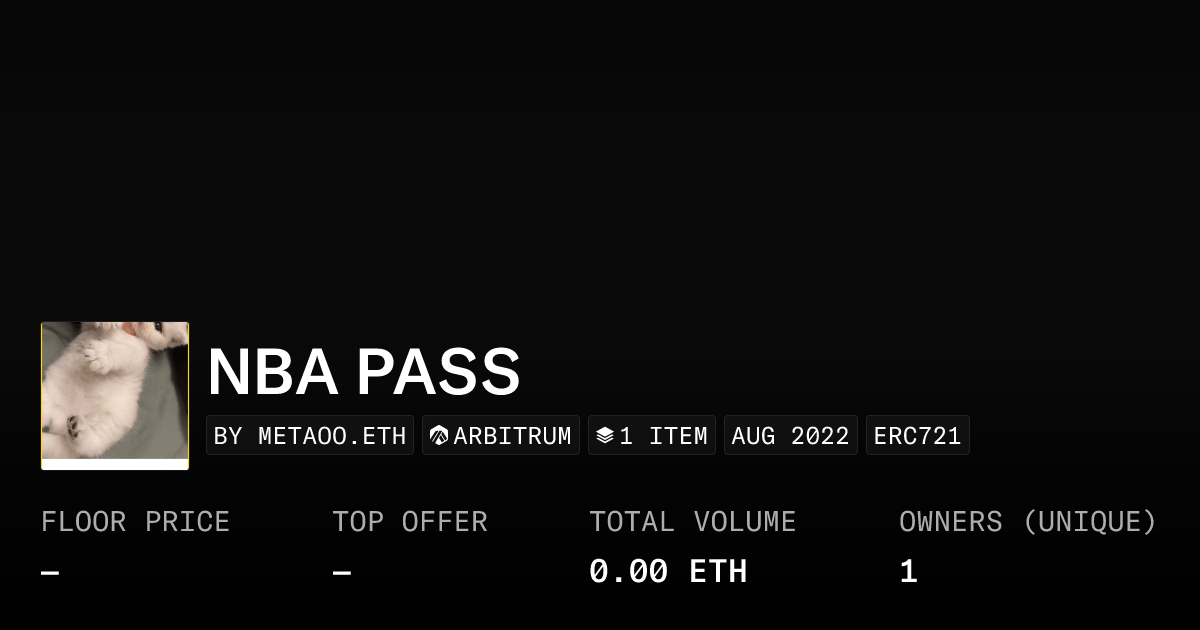The height and width of the screenshot is (630, 1200).
Task: Open the BY METAOO.ETH creator badge
Action: coord(310,436)
